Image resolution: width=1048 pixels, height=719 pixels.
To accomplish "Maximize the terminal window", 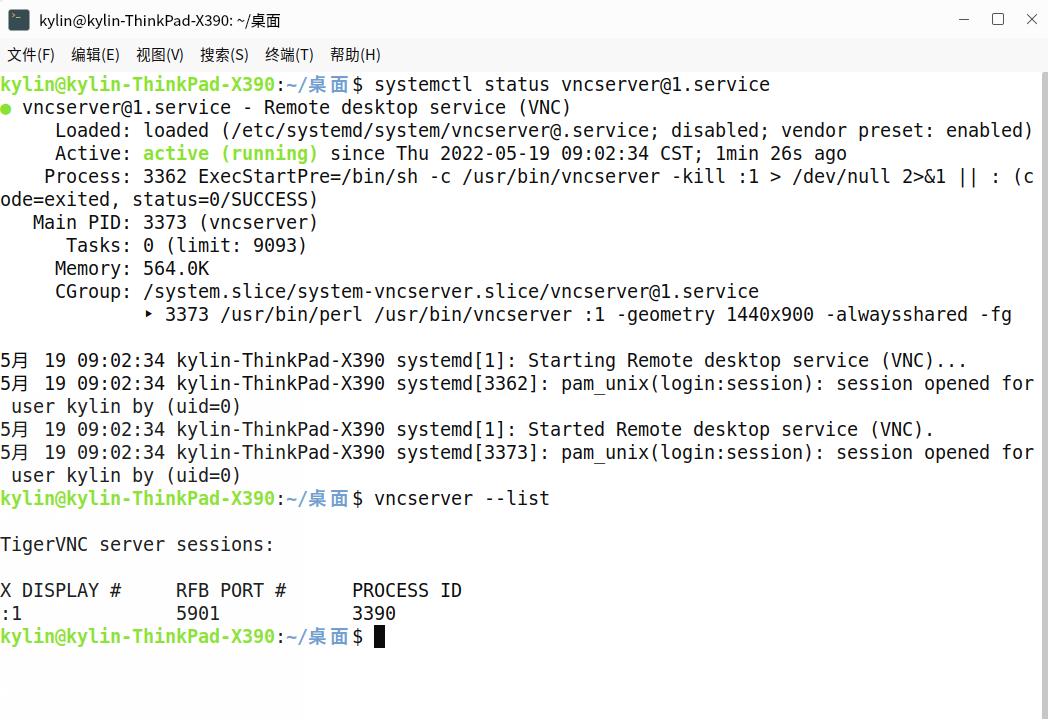I will pos(997,19).
